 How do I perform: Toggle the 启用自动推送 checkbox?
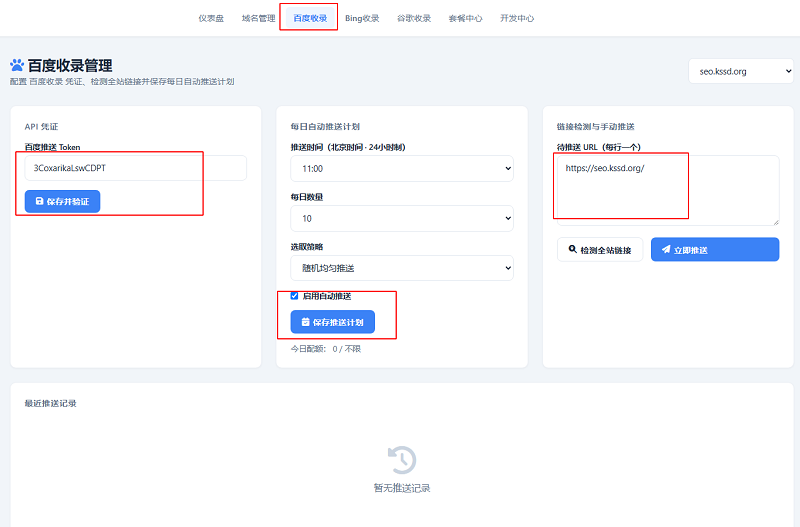coord(294,296)
